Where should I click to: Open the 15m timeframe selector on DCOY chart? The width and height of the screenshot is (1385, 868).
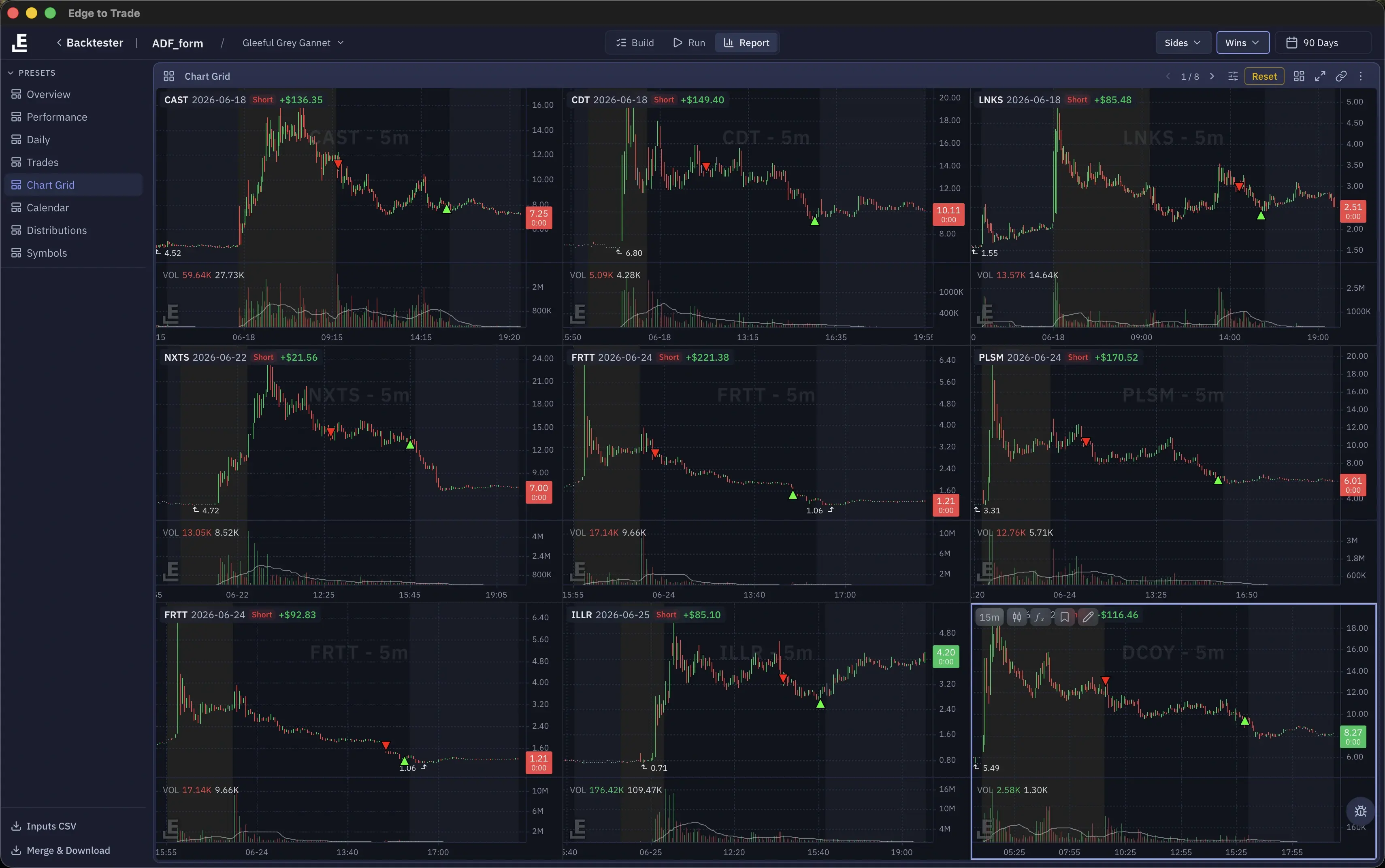pos(989,617)
